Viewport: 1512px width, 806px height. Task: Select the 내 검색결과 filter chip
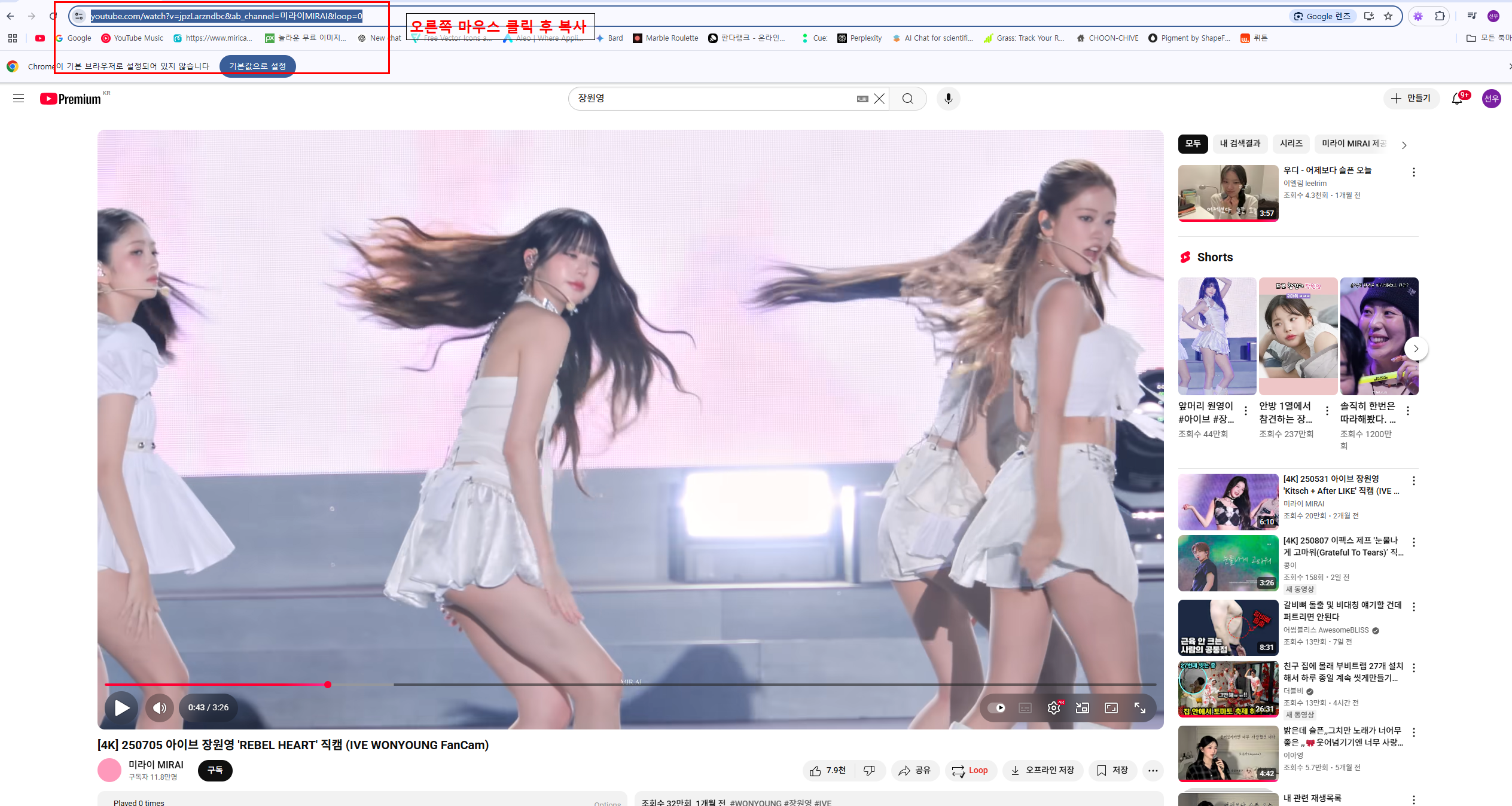pyautogui.click(x=1240, y=144)
